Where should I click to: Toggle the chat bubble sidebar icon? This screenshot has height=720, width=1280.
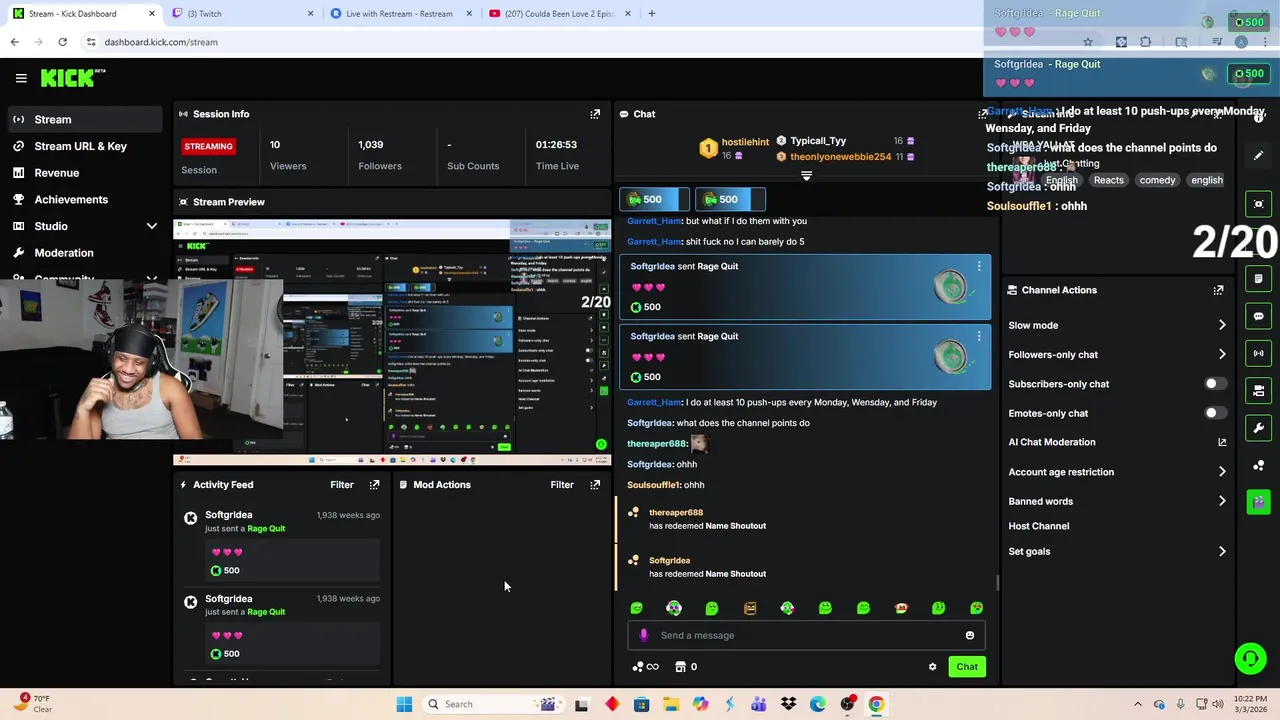click(1259, 316)
